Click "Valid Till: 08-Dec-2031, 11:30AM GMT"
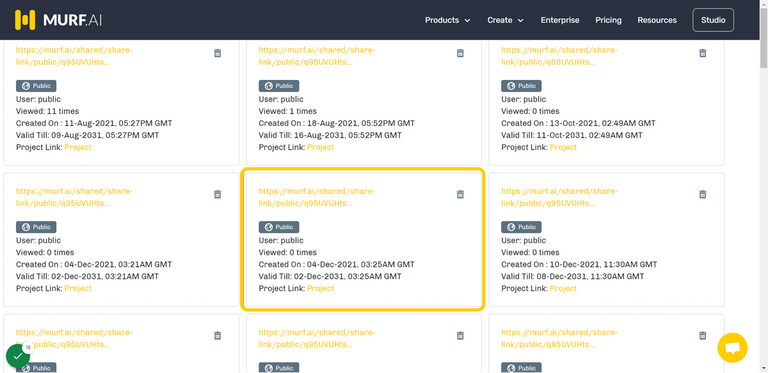This screenshot has width=768, height=373. 573,276
